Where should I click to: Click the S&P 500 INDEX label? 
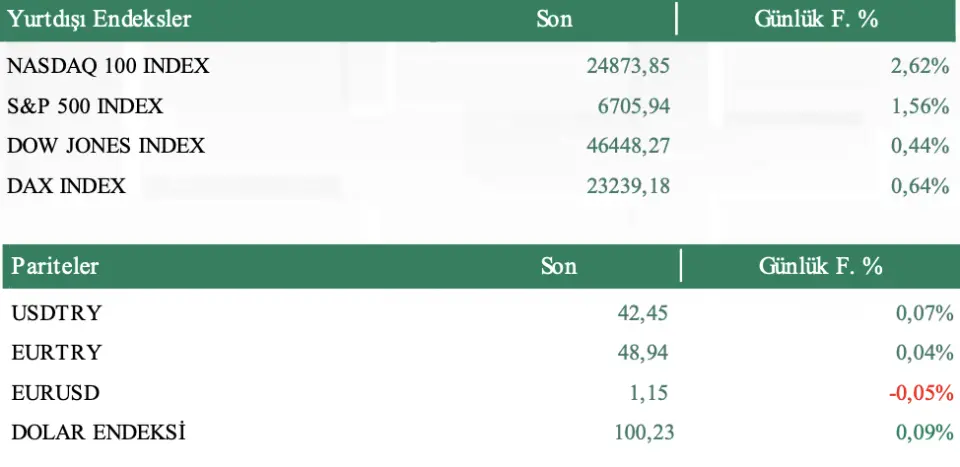point(85,106)
